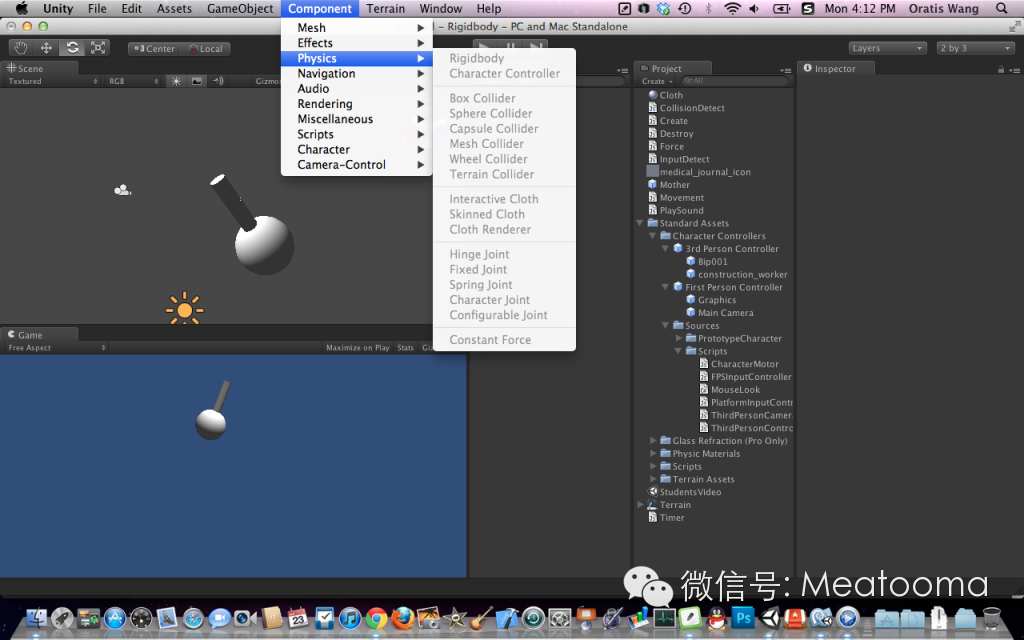Open the 2 by 3 layout dropdown
The width and height of the screenshot is (1024, 640).
[x=975, y=48]
